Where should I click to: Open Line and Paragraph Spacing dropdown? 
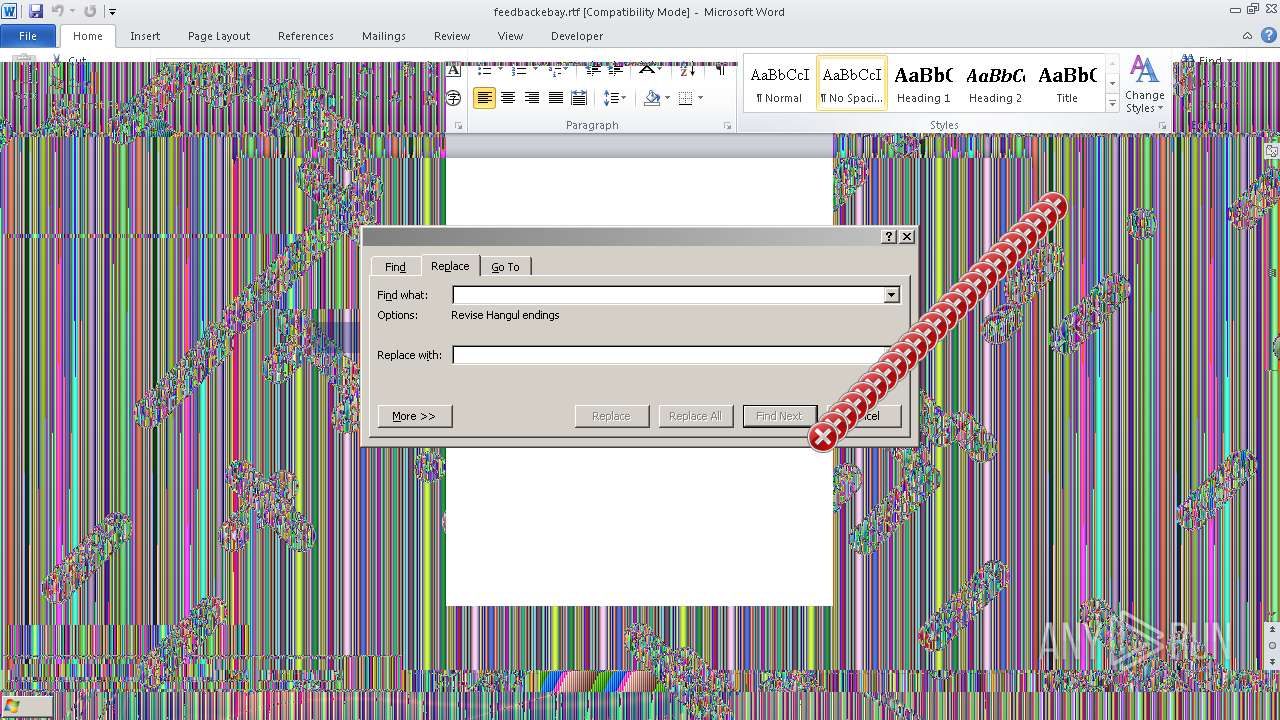614,98
